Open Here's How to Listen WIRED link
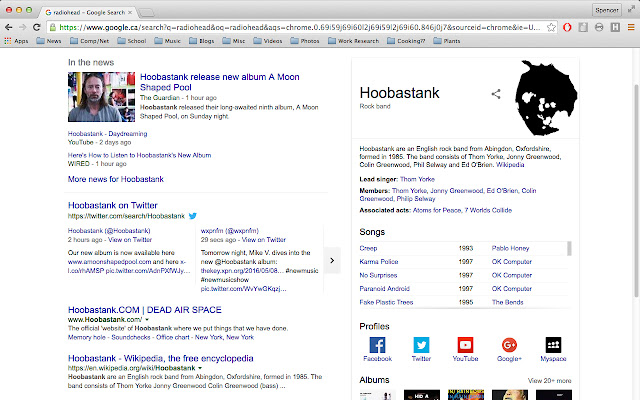Screen dimensions: 640x400 [139, 156]
